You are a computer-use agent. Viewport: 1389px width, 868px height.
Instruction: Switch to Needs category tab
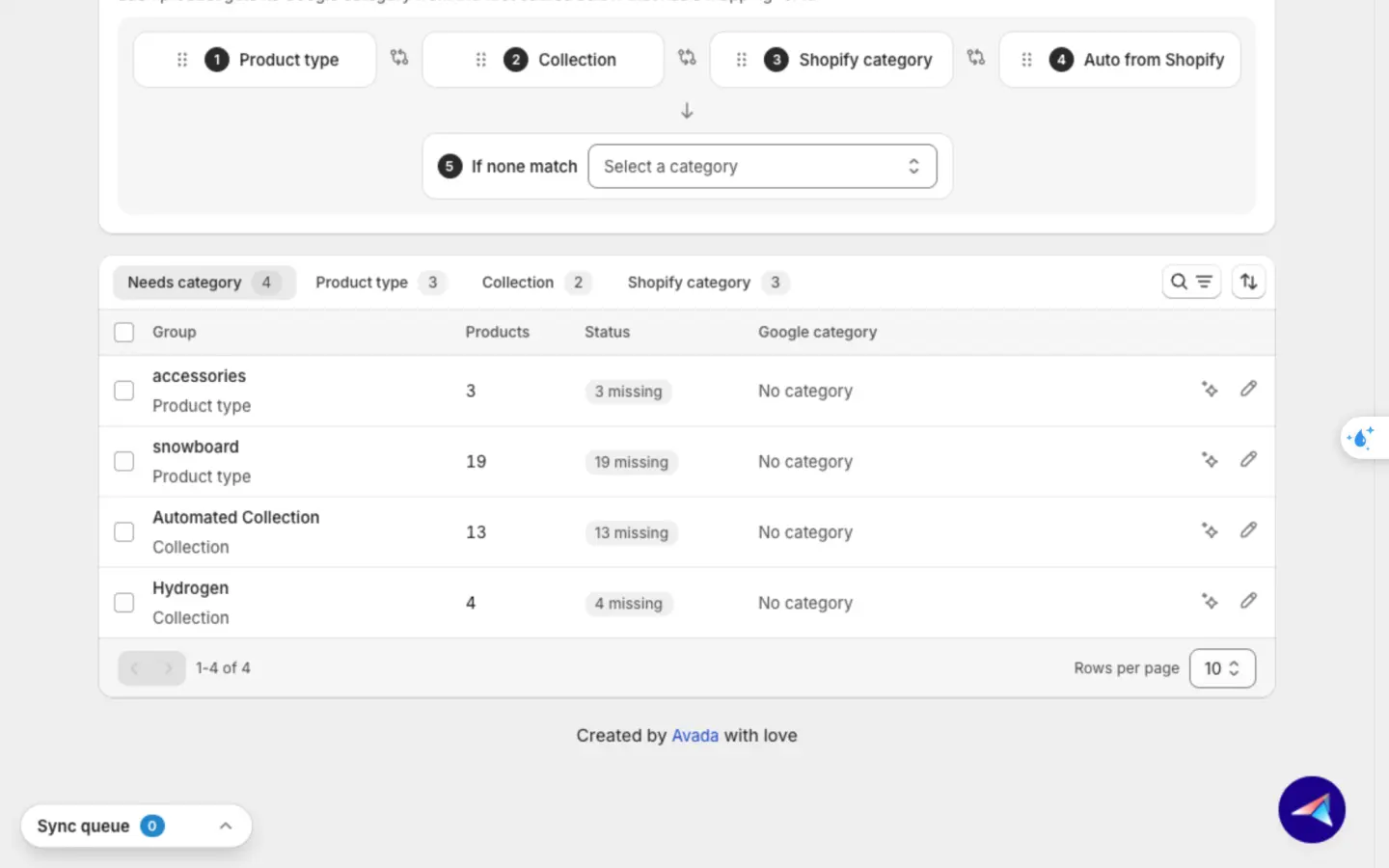pyautogui.click(x=204, y=283)
